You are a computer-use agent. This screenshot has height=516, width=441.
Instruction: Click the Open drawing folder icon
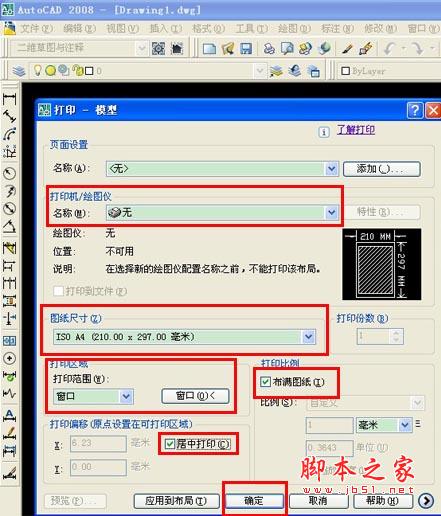tap(228, 49)
